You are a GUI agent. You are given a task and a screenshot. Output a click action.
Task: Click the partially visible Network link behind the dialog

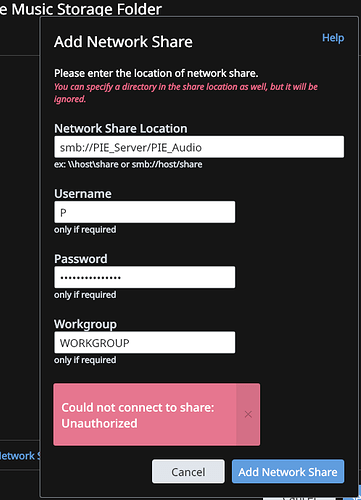[19, 456]
